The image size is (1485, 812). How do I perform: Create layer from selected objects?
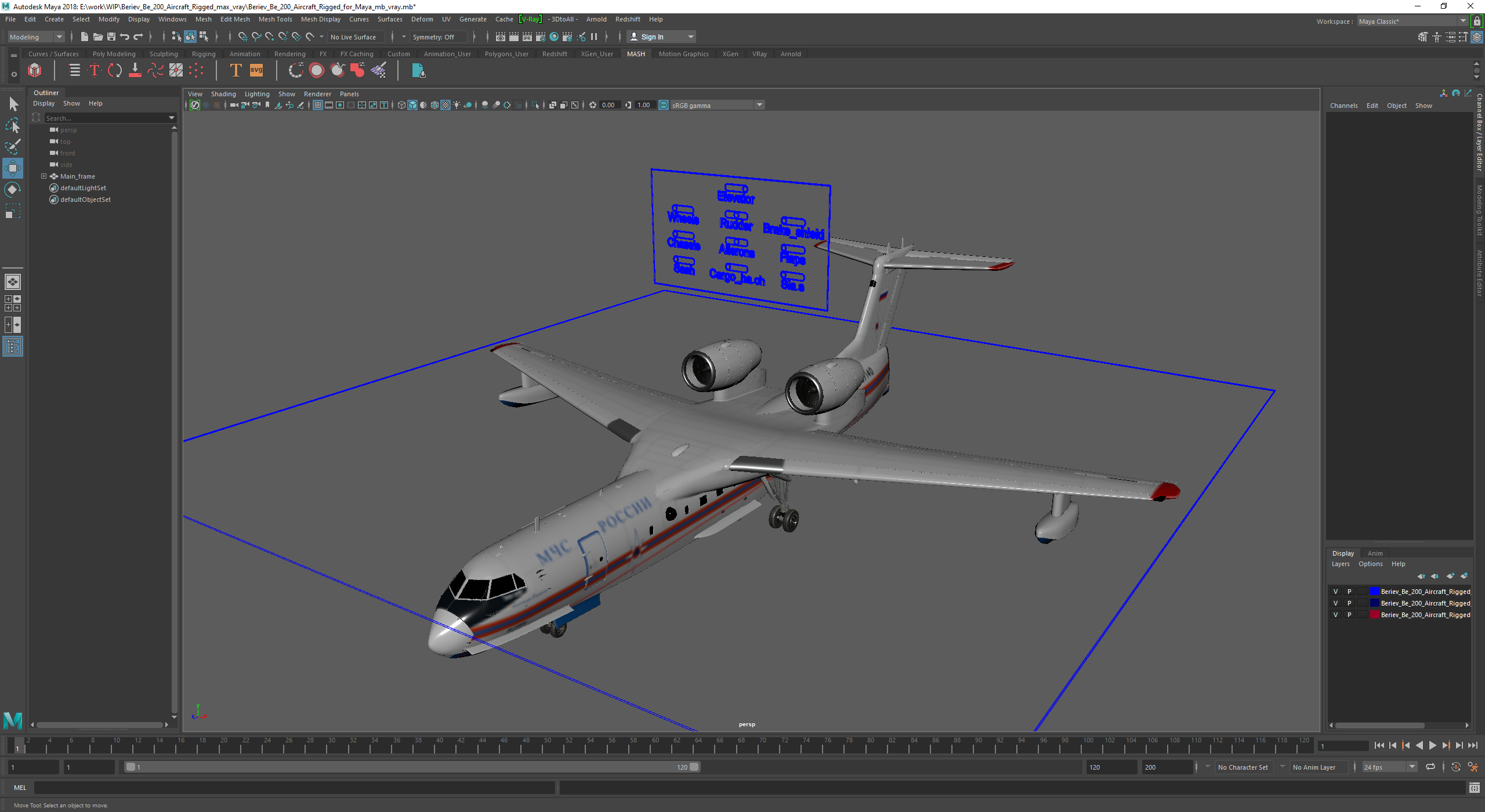pyautogui.click(x=1464, y=576)
